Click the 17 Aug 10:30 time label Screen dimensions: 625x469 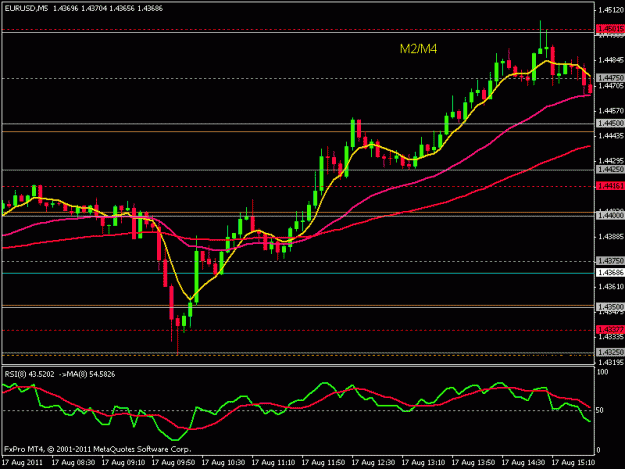(x=223, y=463)
